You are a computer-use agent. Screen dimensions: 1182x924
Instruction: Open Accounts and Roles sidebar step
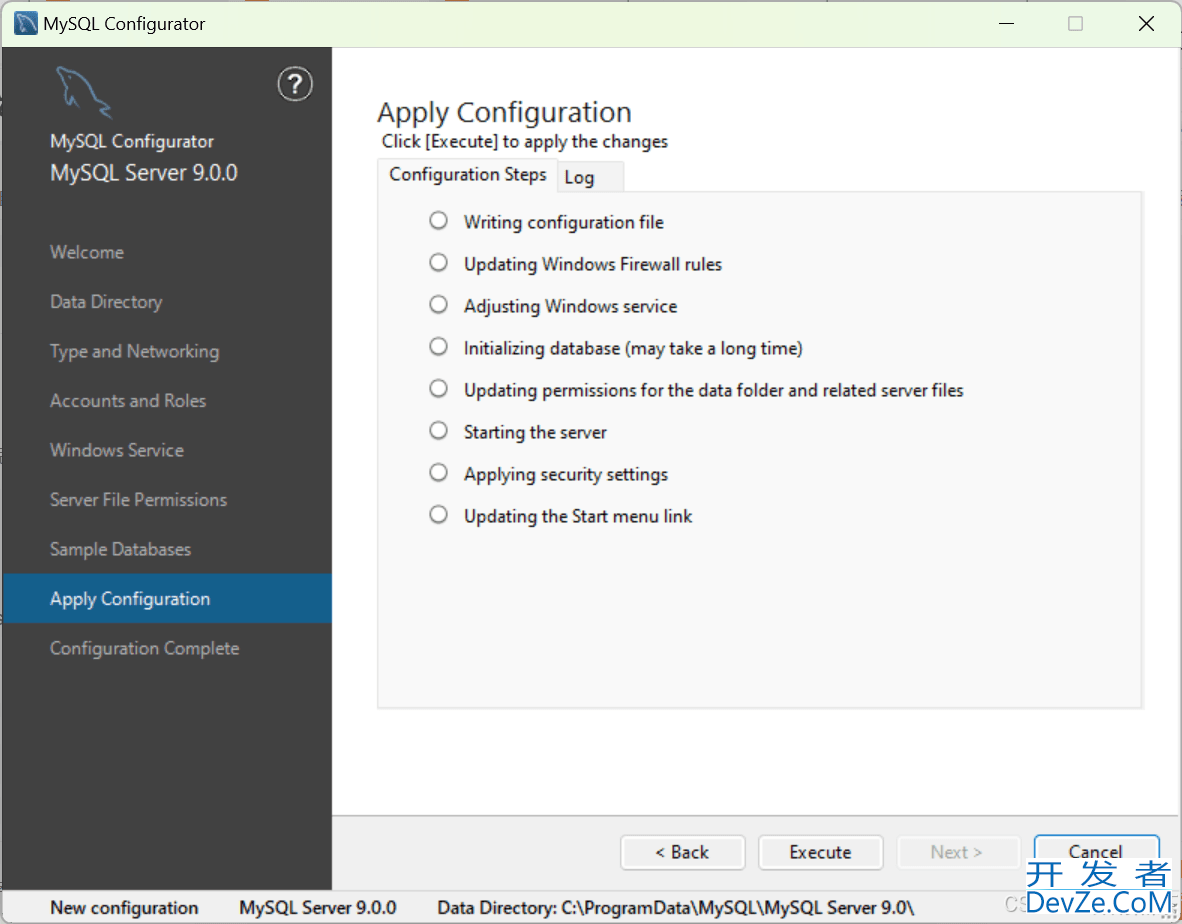click(x=127, y=401)
